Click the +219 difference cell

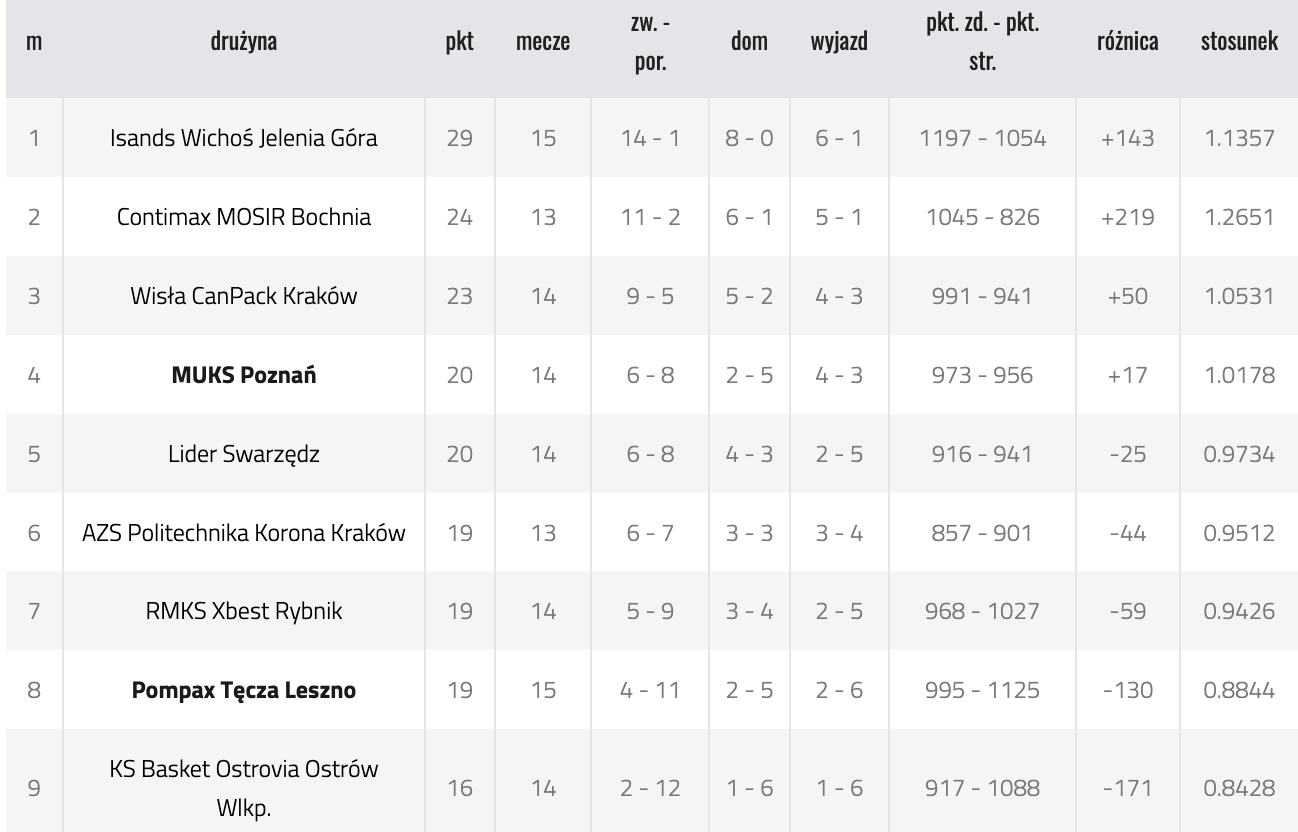point(1128,217)
